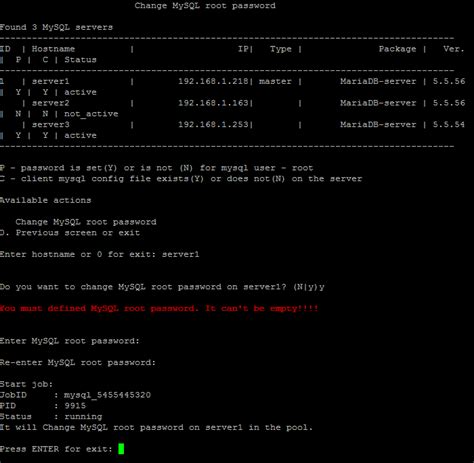Viewport: 474px width, 463px height.
Task: Click the 'Package' column header
Action: pos(397,49)
